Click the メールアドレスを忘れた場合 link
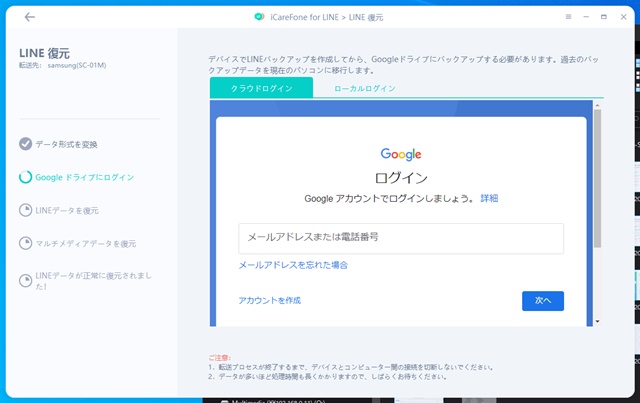Image resolution: width=640 pixels, height=403 pixels. 293,265
